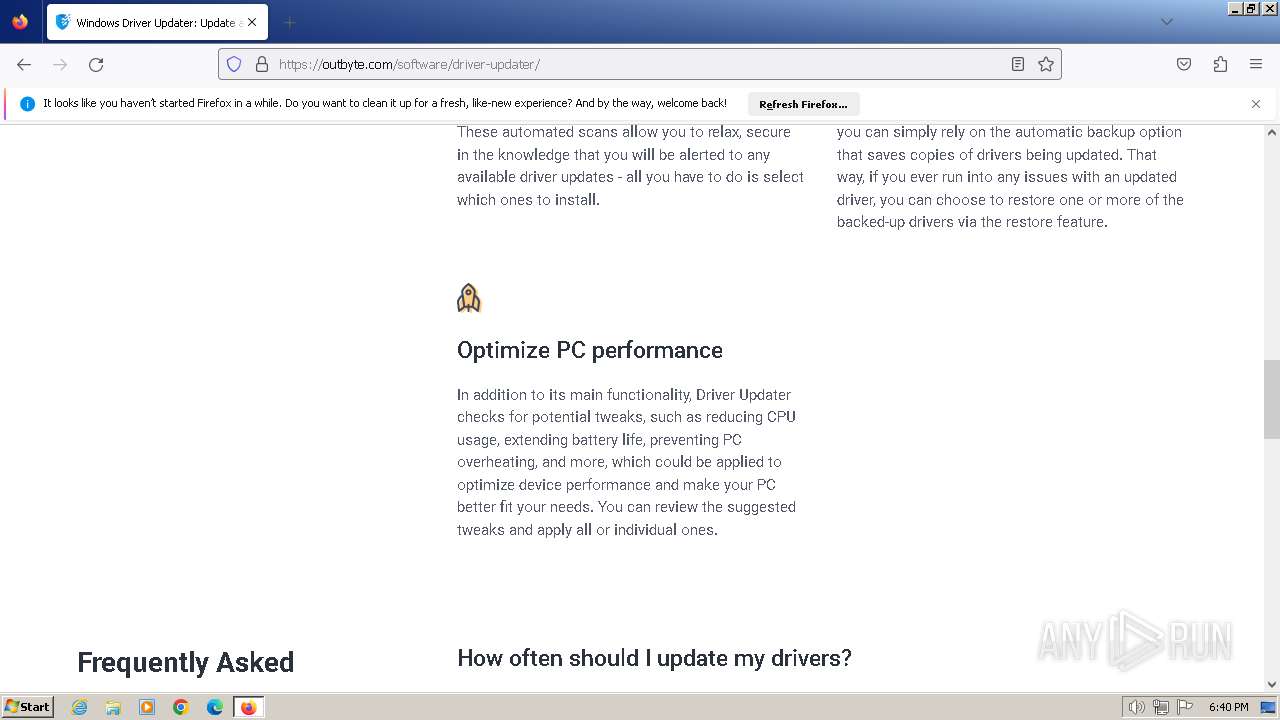
Task: Click the page scrollbar thumb
Action: click(1272, 399)
